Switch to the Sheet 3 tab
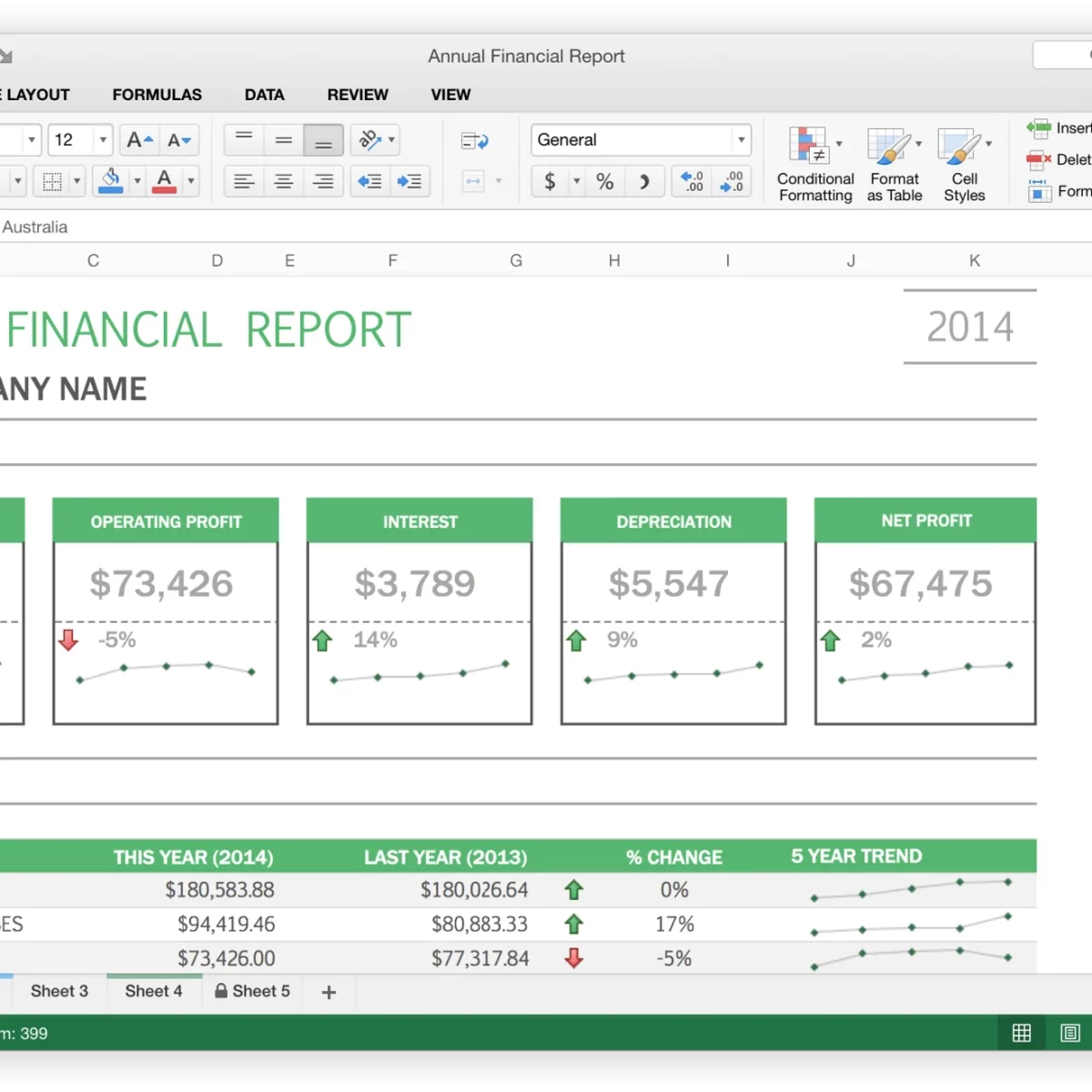This screenshot has height=1092, width=1092. (x=59, y=991)
